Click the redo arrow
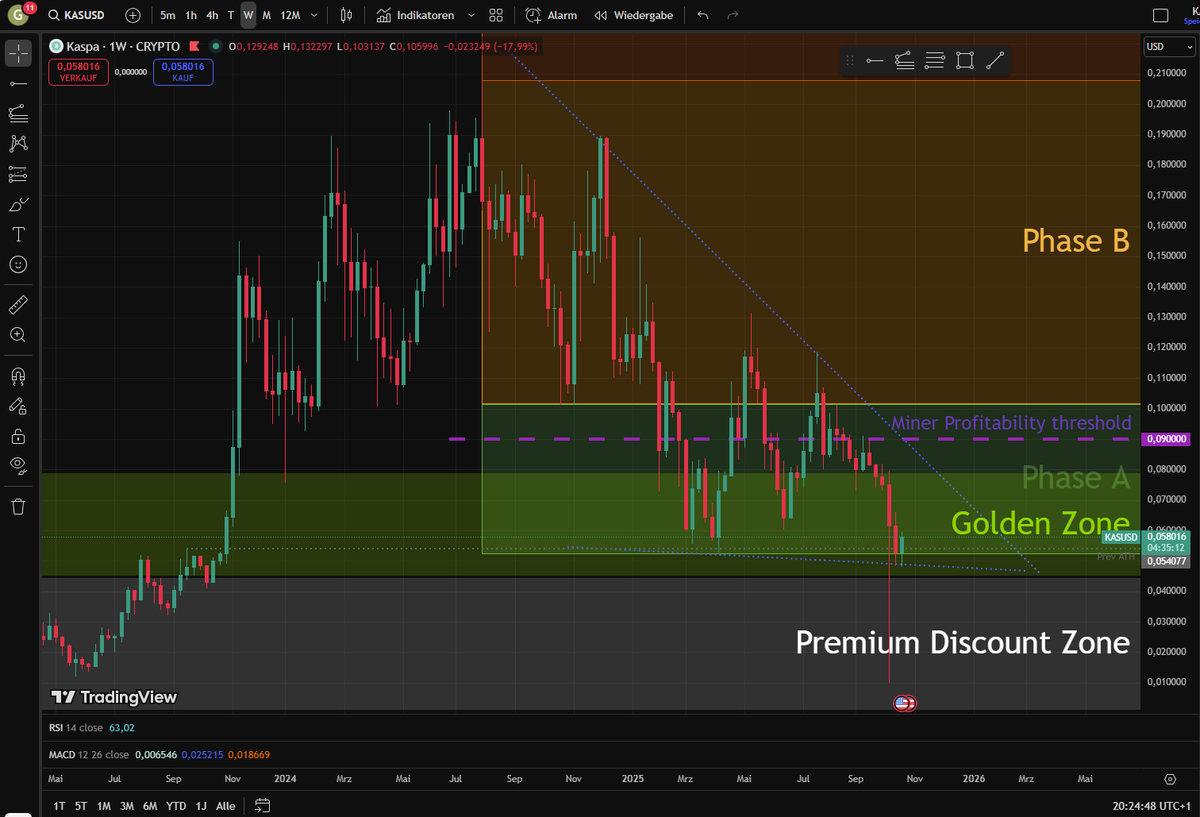The height and width of the screenshot is (817, 1200). point(733,15)
